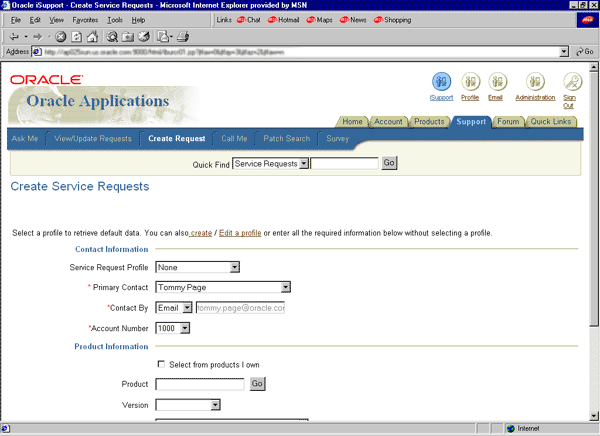Image resolution: width=600 pixels, height=436 pixels.
Task: Open the Mail toolbar icon
Action: [x=163, y=37]
